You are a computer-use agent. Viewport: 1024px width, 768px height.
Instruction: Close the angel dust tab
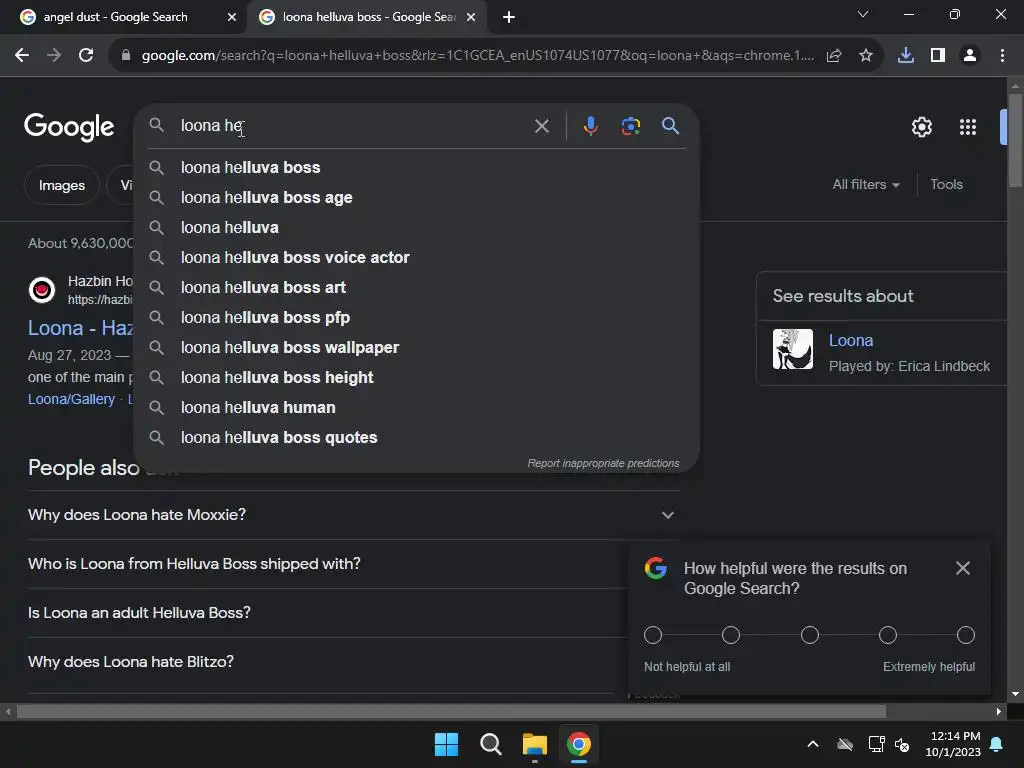pyautogui.click(x=231, y=17)
